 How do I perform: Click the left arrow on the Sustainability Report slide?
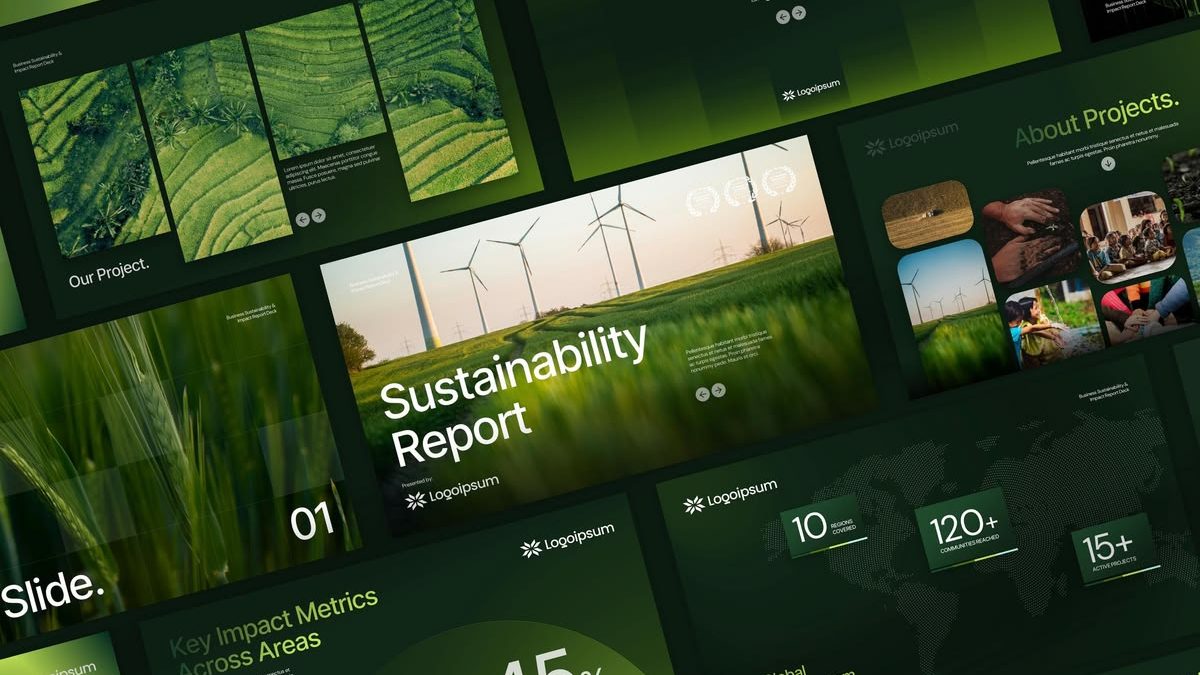tap(702, 394)
